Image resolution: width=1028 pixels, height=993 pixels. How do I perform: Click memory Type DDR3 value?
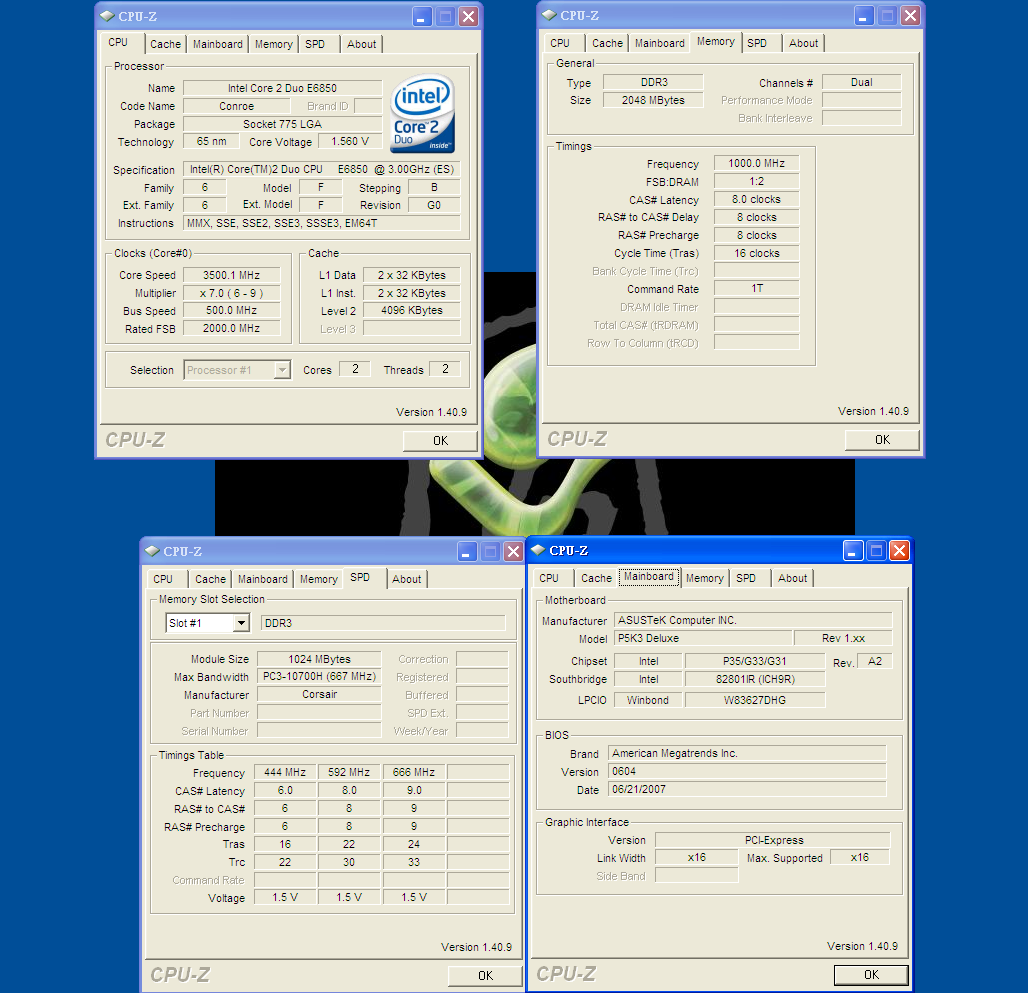(x=653, y=82)
